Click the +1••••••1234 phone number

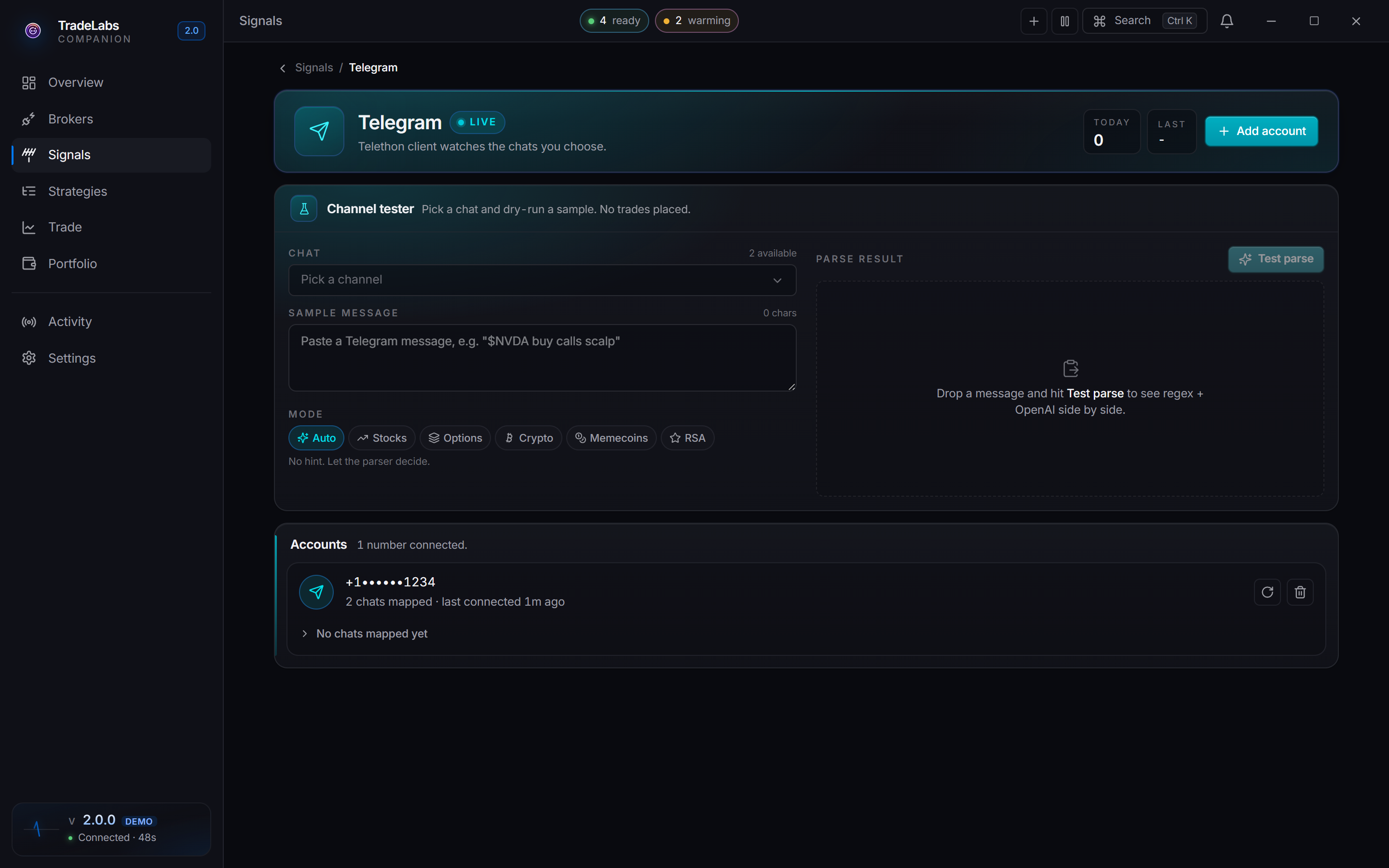[x=390, y=582]
